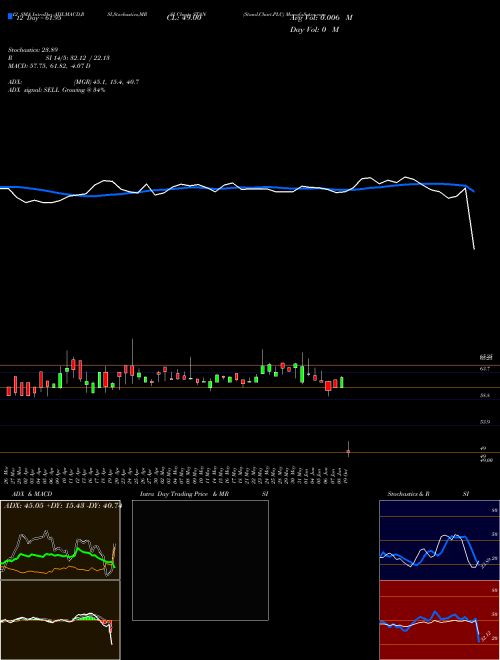This screenshot has width=500, height=660.
Task: Open the MACD histogram chart panel
Action: tap(60, 620)
